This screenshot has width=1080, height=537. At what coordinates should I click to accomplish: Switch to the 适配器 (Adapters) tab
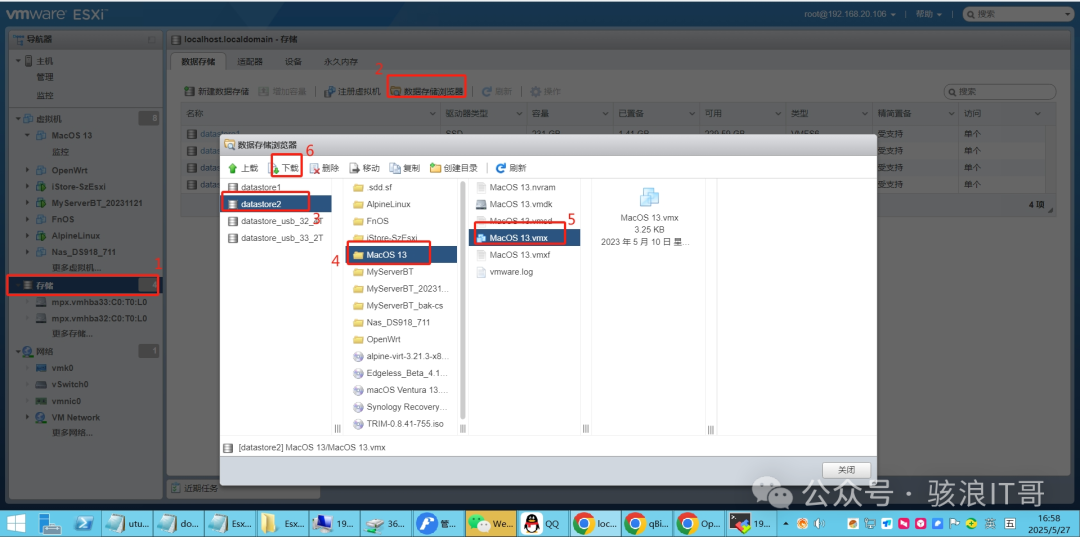pyautogui.click(x=250, y=61)
